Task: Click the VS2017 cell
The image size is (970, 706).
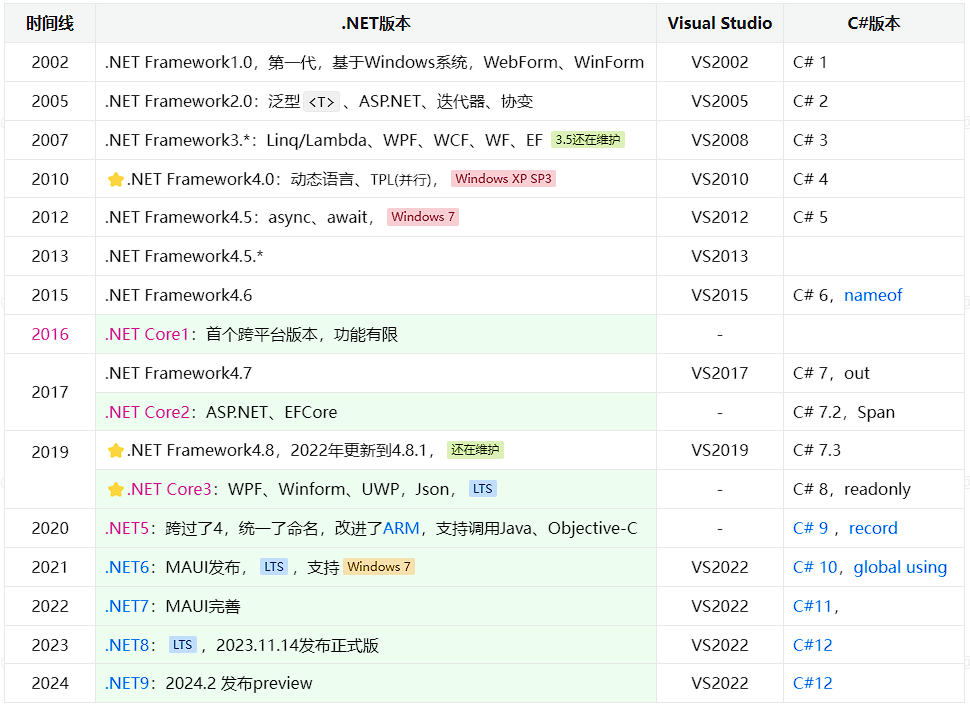Action: (720, 373)
